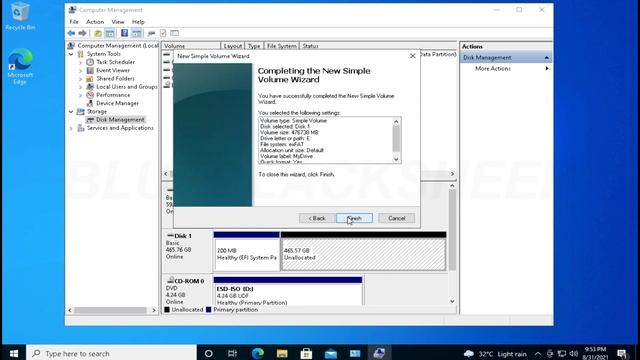Select Shared Folders in the tree
Viewport: 640px width, 360px height.
coord(116,78)
